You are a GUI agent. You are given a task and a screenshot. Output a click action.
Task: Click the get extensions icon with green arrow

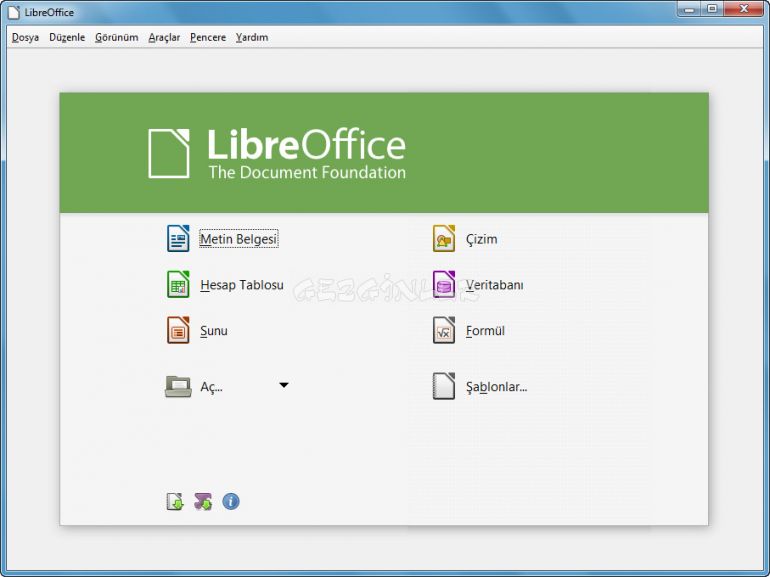tap(175, 501)
